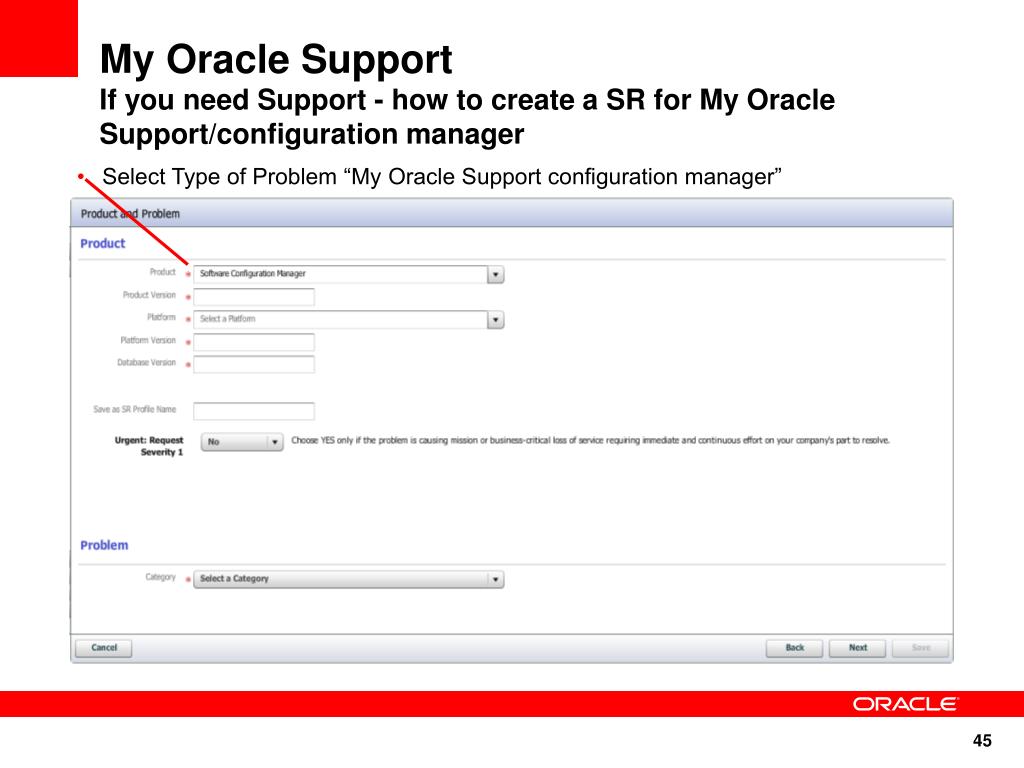The width and height of the screenshot is (1024, 768).
Task: Click the Choose YES only severity help text
Action: point(590,441)
